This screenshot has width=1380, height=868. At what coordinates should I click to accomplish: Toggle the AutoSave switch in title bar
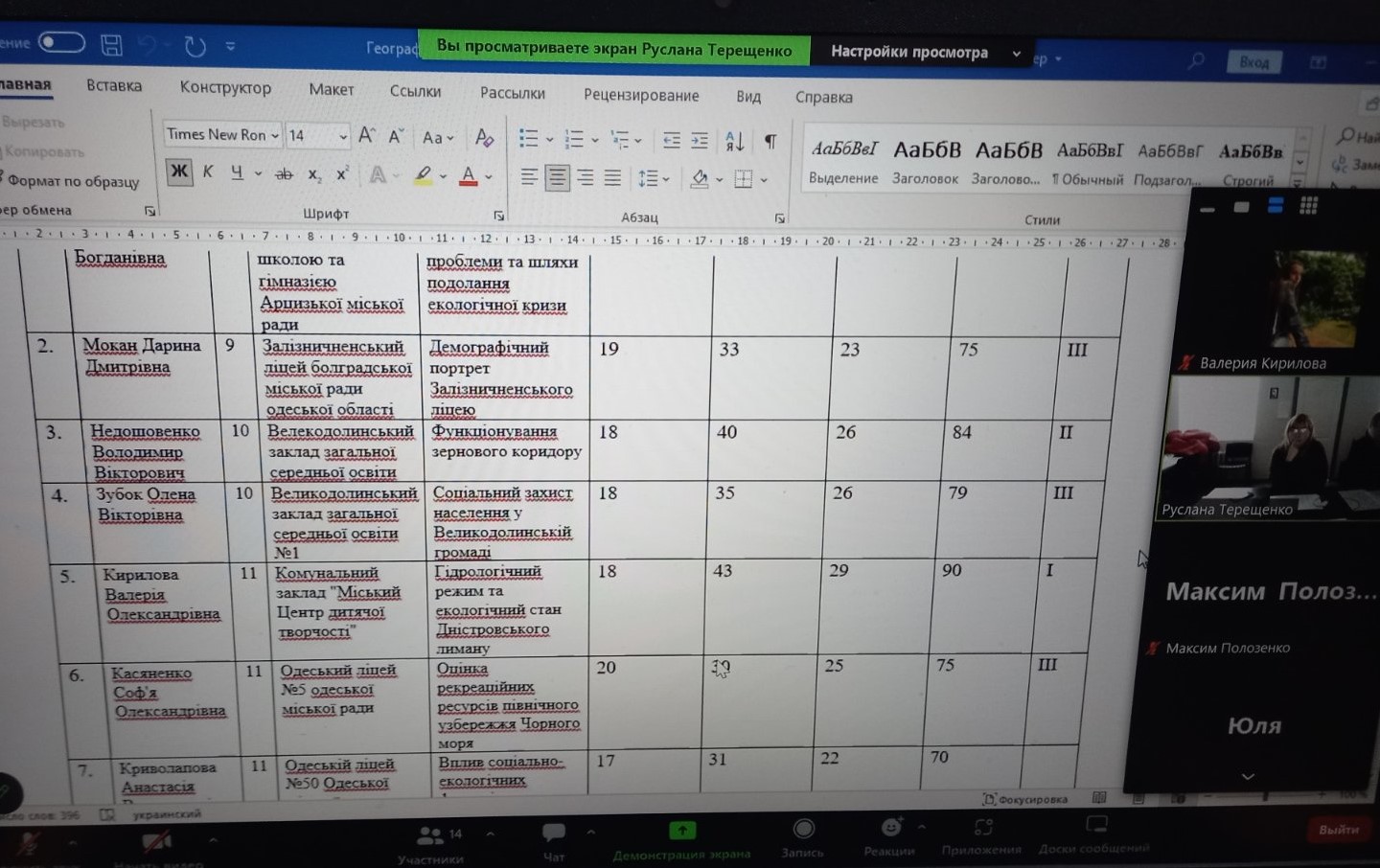pos(61,43)
